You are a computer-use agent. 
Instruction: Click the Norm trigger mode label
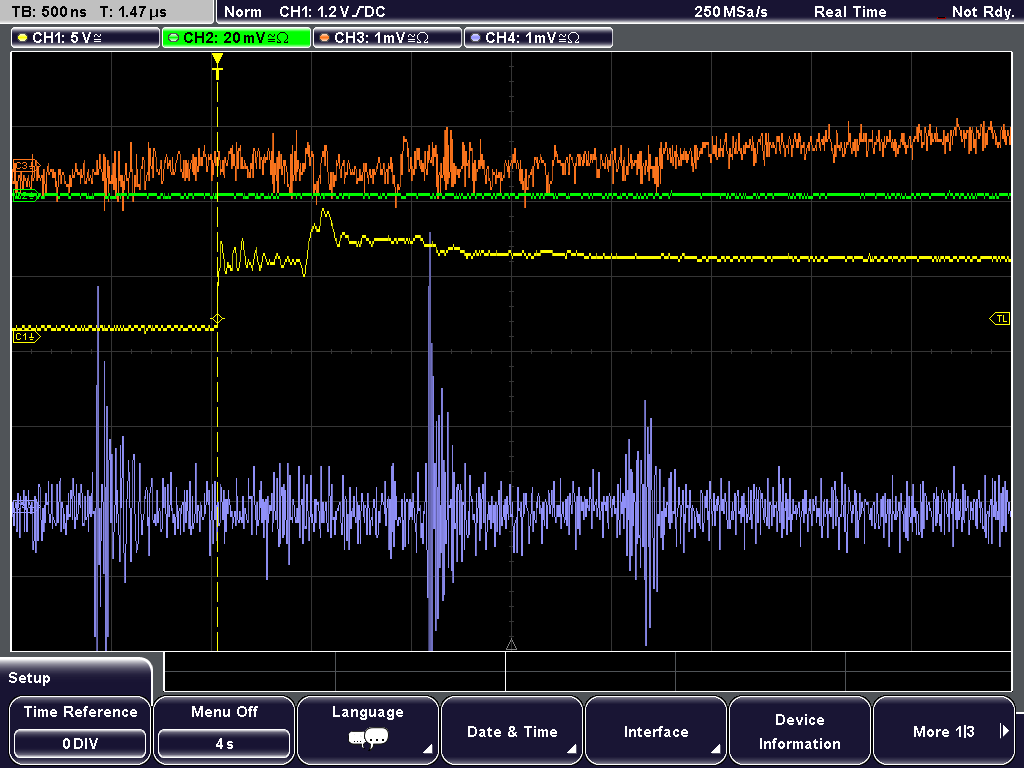click(242, 12)
